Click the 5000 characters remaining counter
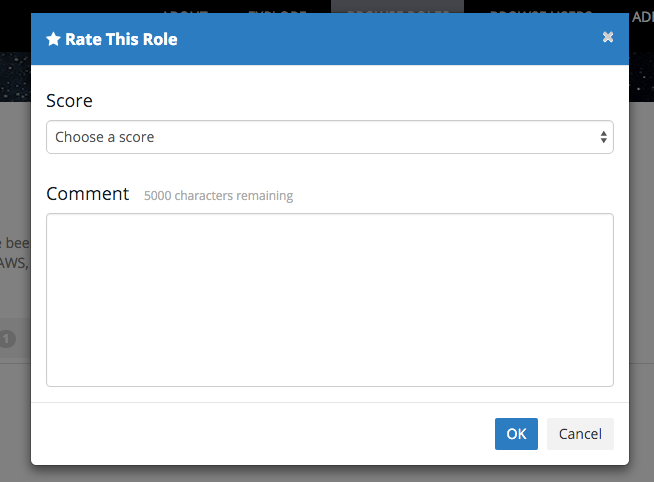Image resolution: width=654 pixels, height=482 pixels. [218, 196]
